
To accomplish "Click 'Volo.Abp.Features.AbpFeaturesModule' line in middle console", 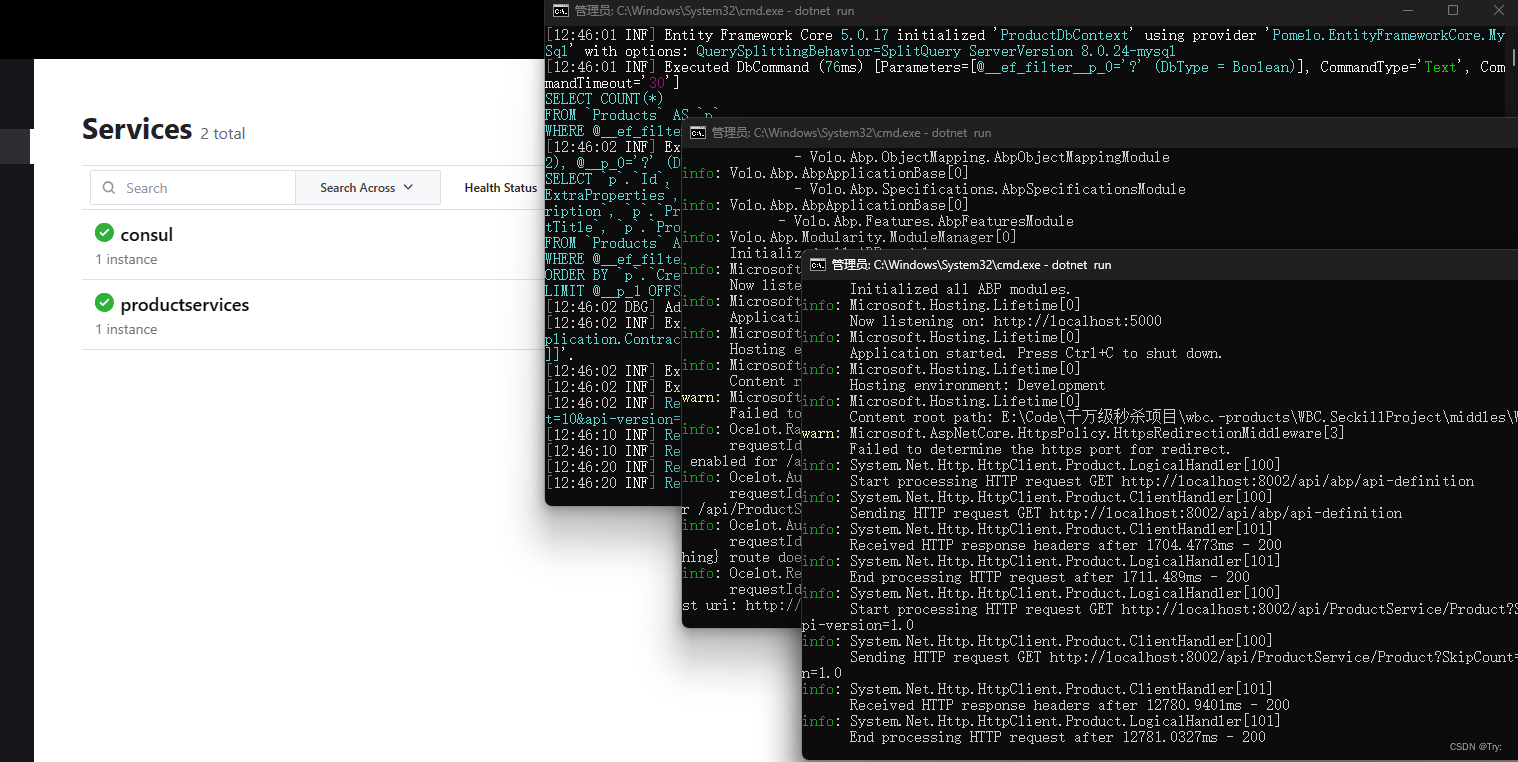I will point(926,221).
